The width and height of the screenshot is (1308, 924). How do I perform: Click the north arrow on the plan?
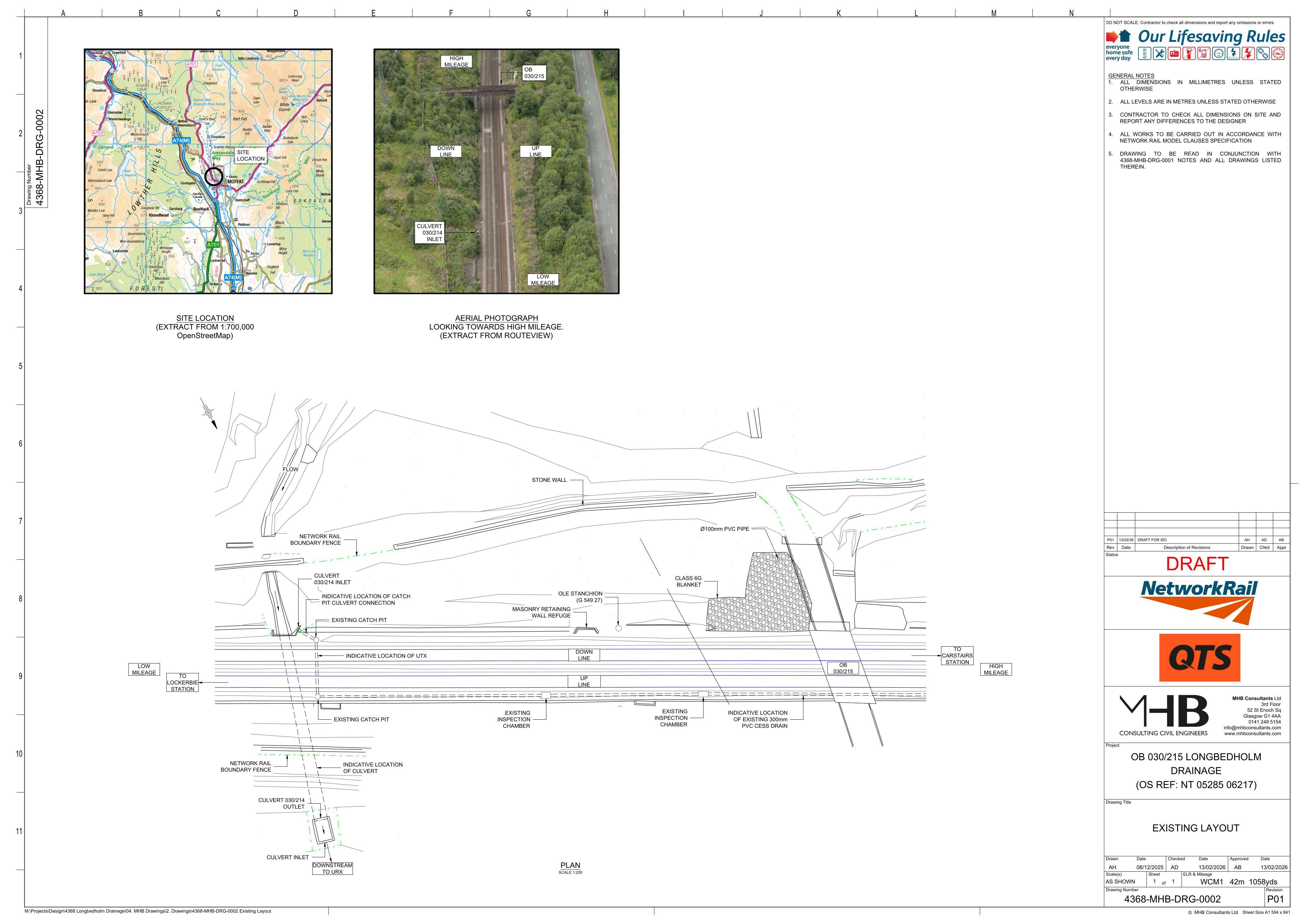click(x=210, y=414)
